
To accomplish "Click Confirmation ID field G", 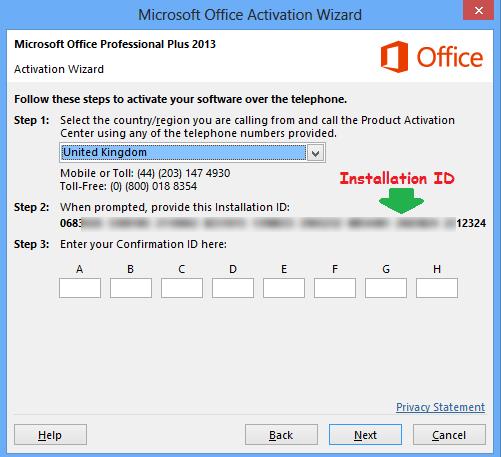I will [x=386, y=288].
